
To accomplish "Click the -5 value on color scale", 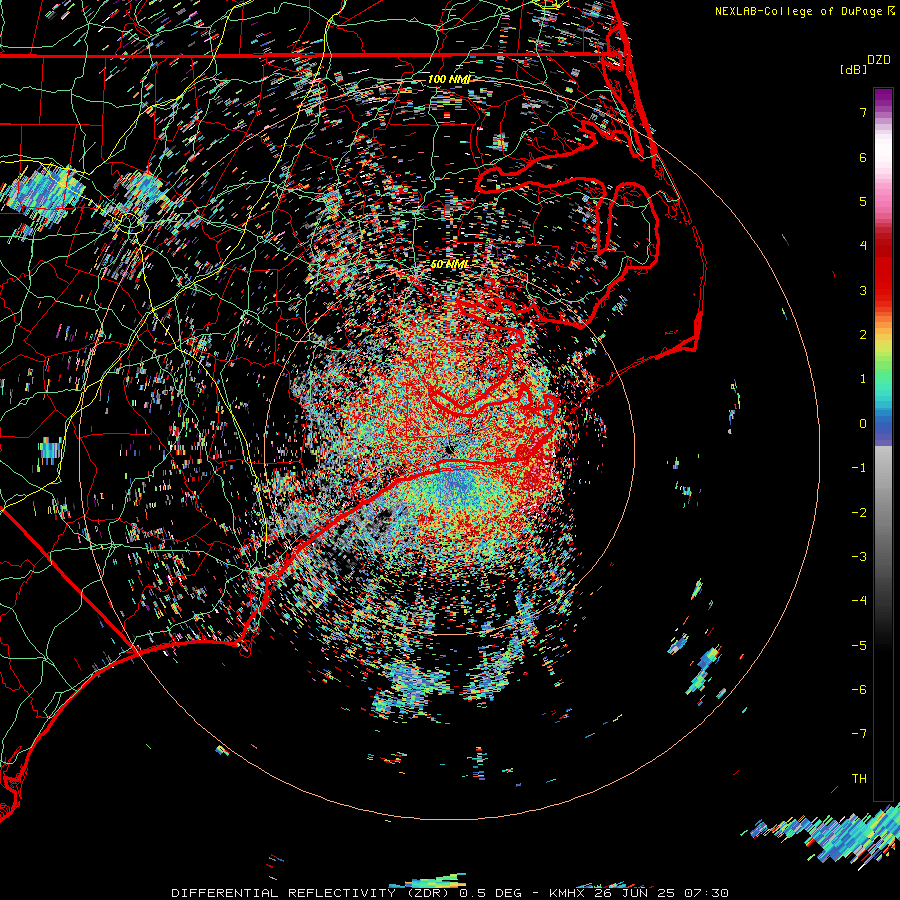I will (859, 646).
